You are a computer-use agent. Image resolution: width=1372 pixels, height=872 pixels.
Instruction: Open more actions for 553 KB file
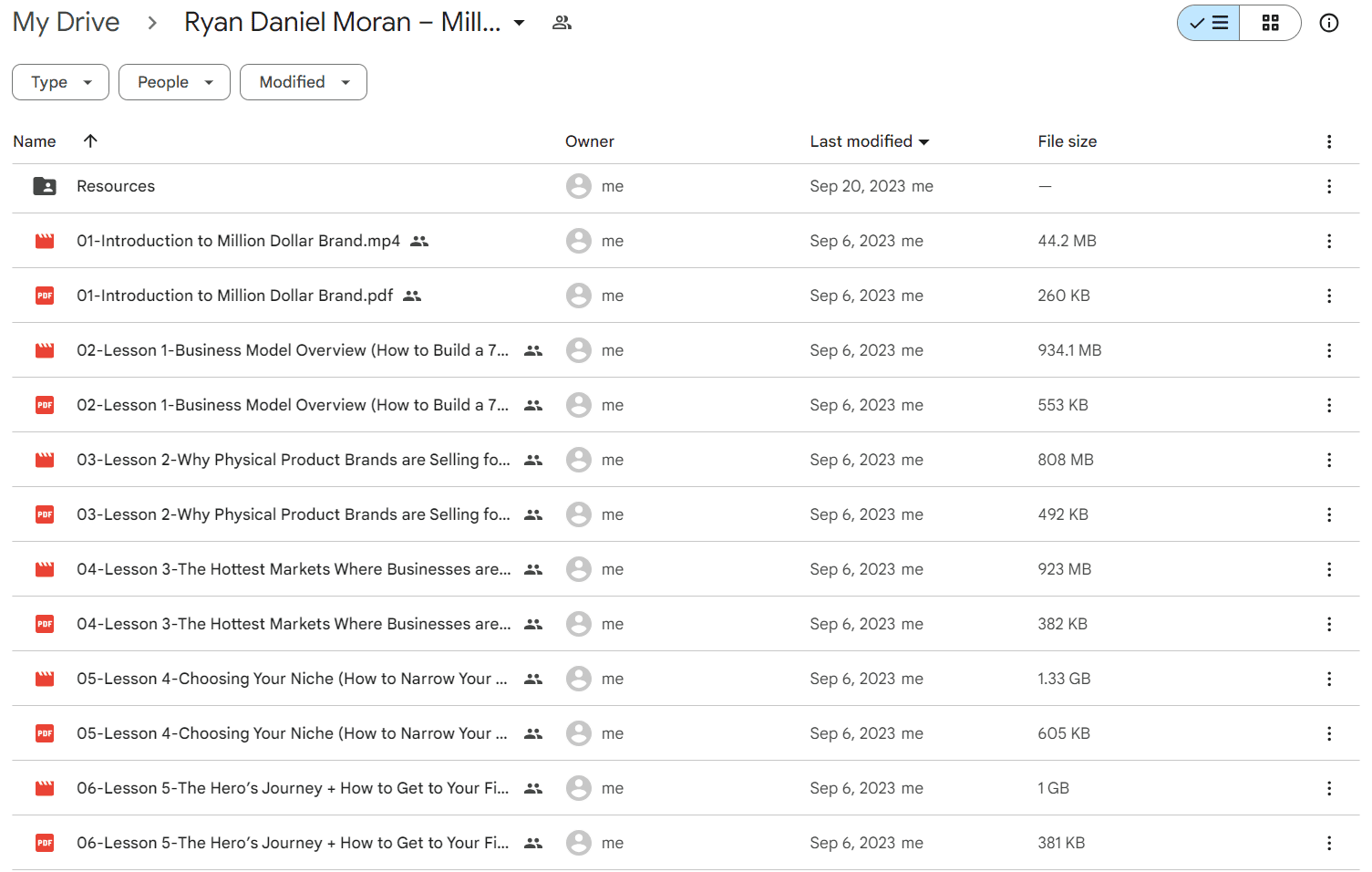(1329, 405)
